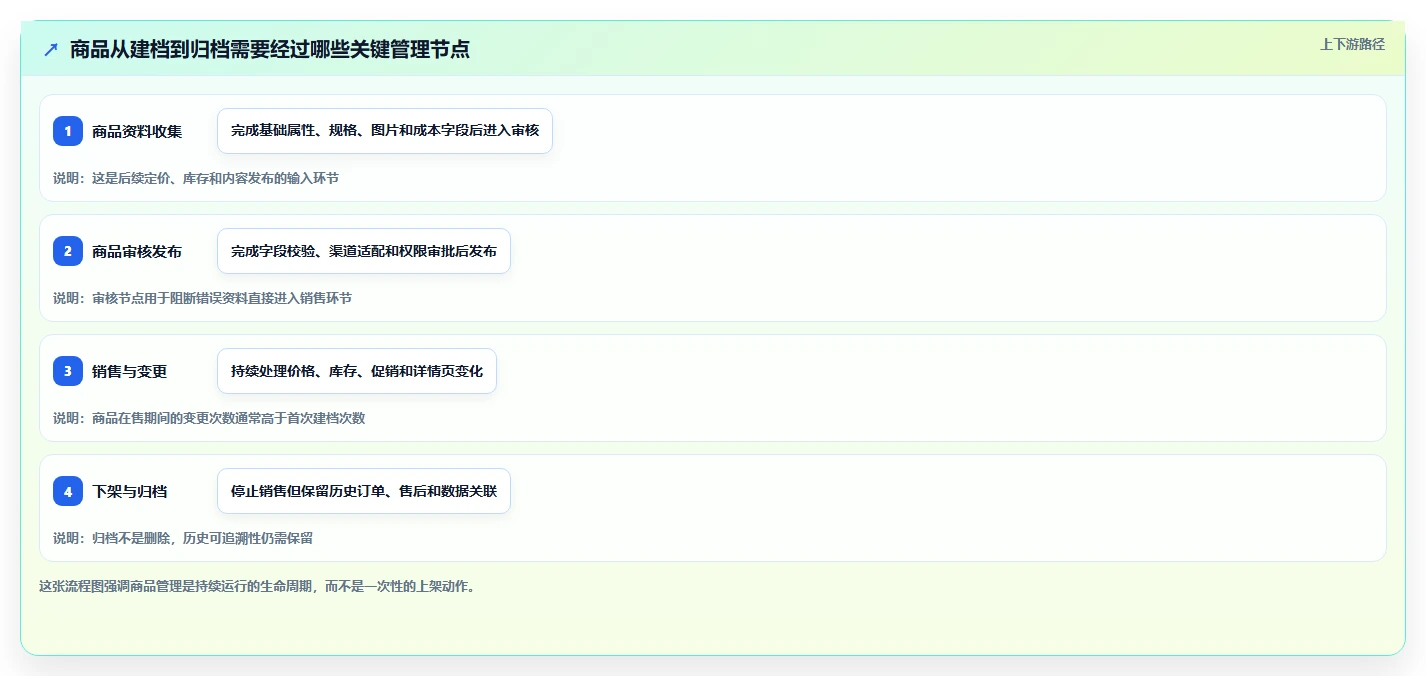The image size is (1426, 676).
Task: Click the step 2 number badge
Action: point(68,251)
